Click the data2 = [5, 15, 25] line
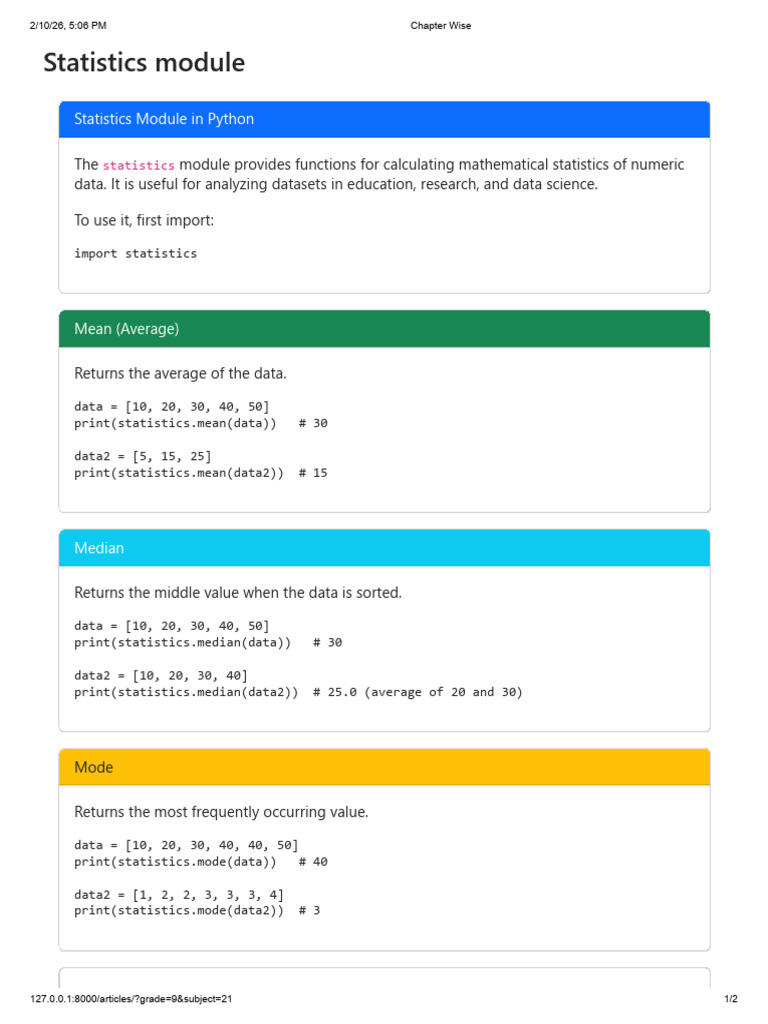Screen dimensions: 768x1024 (142, 456)
